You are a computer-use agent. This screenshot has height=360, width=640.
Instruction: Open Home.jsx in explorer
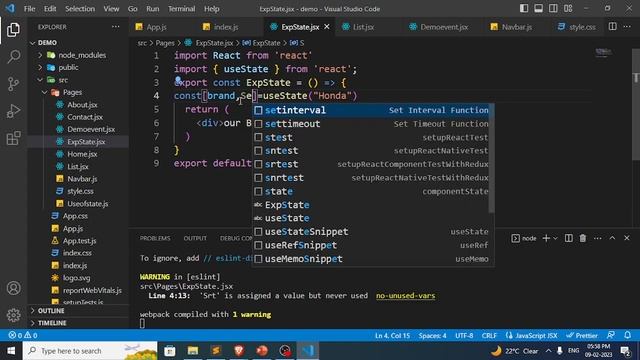82,154
